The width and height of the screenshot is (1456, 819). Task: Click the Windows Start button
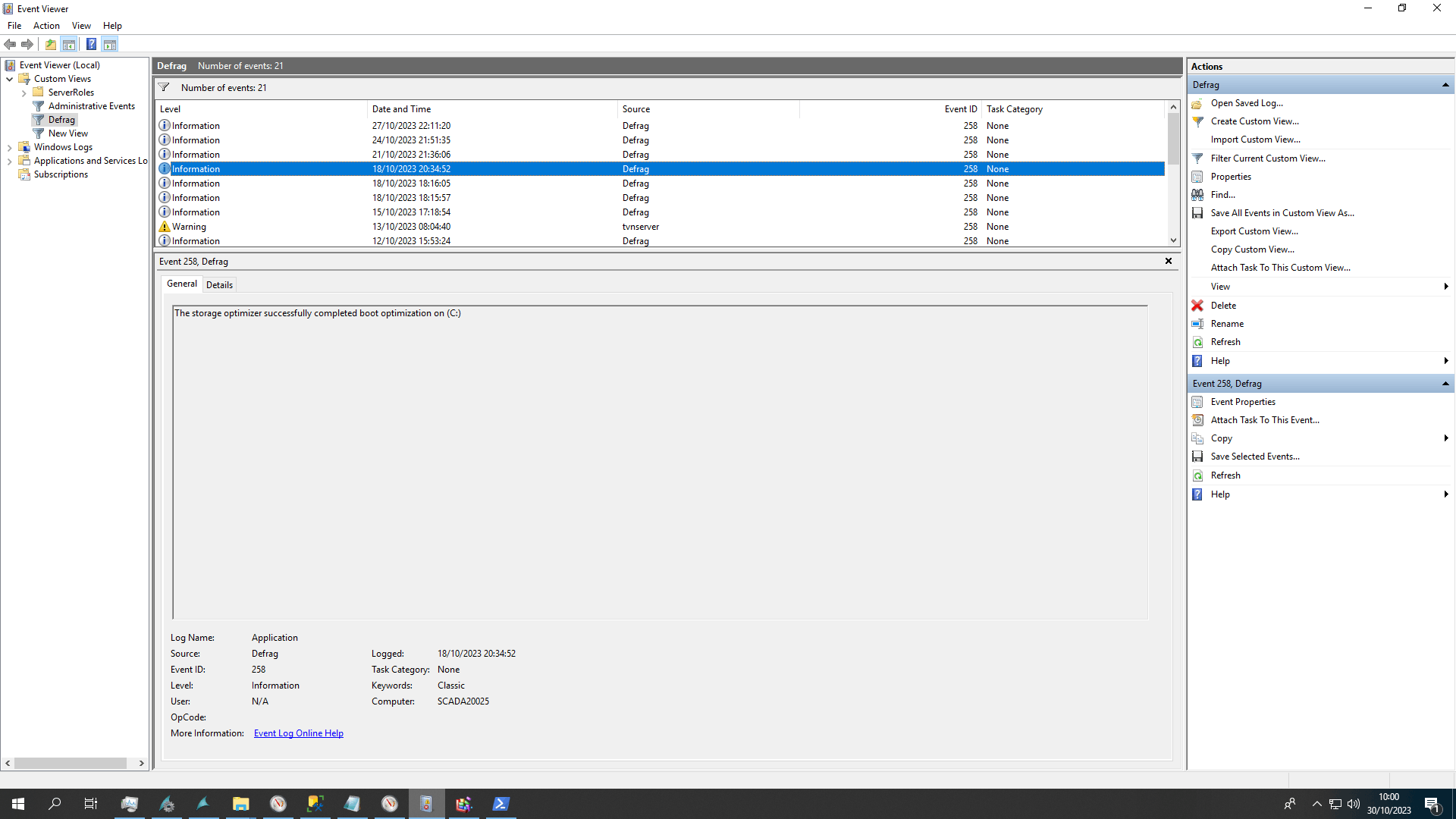tap(18, 804)
